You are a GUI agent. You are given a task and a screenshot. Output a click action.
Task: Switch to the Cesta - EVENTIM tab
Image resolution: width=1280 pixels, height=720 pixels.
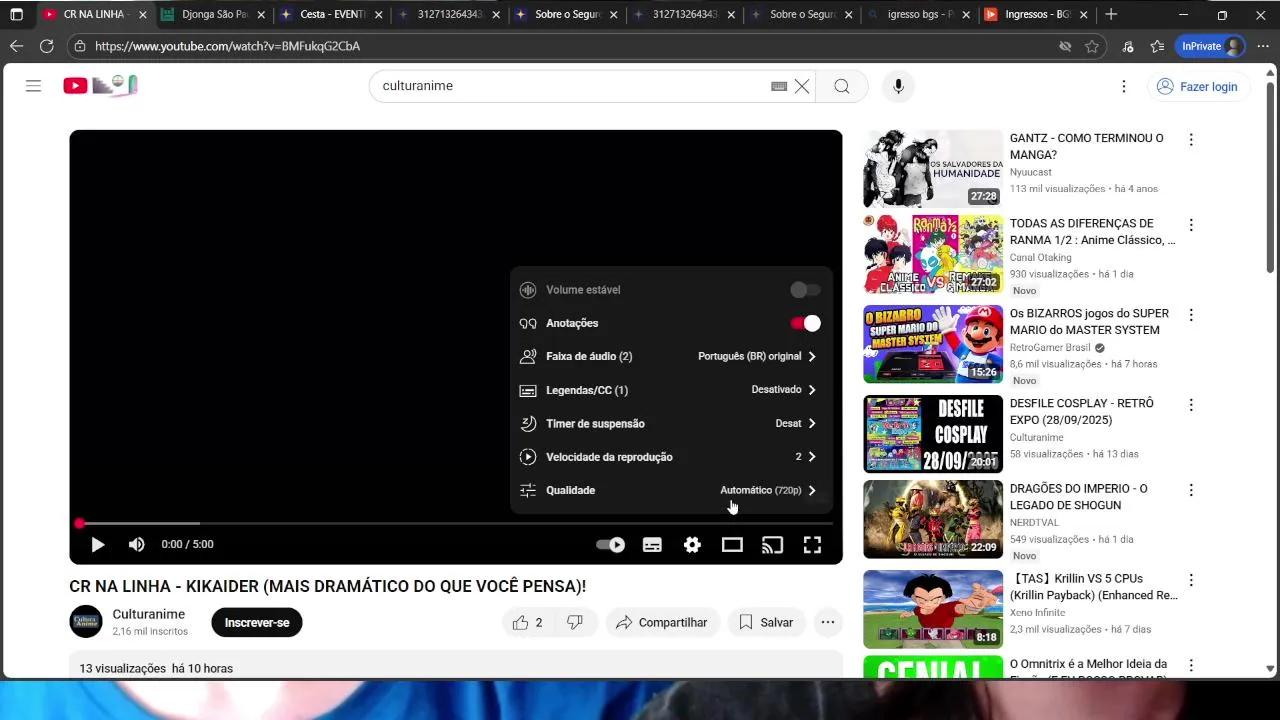[x=331, y=15]
